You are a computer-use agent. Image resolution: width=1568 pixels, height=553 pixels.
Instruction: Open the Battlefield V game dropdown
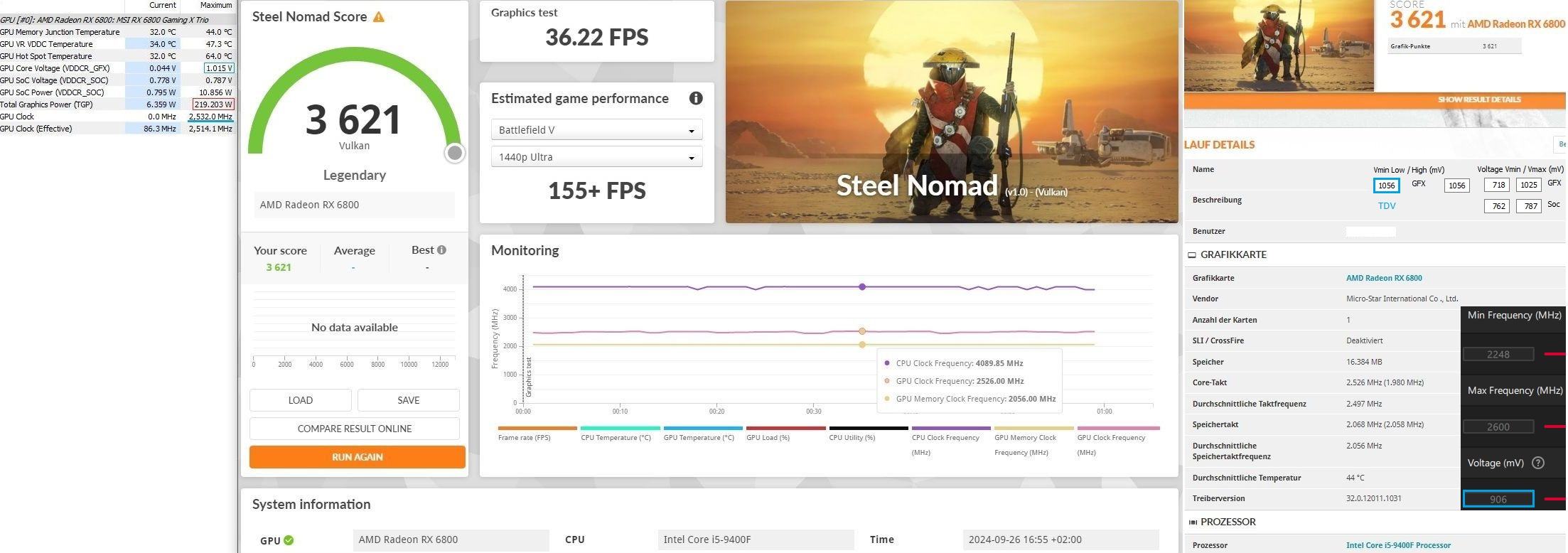click(596, 130)
